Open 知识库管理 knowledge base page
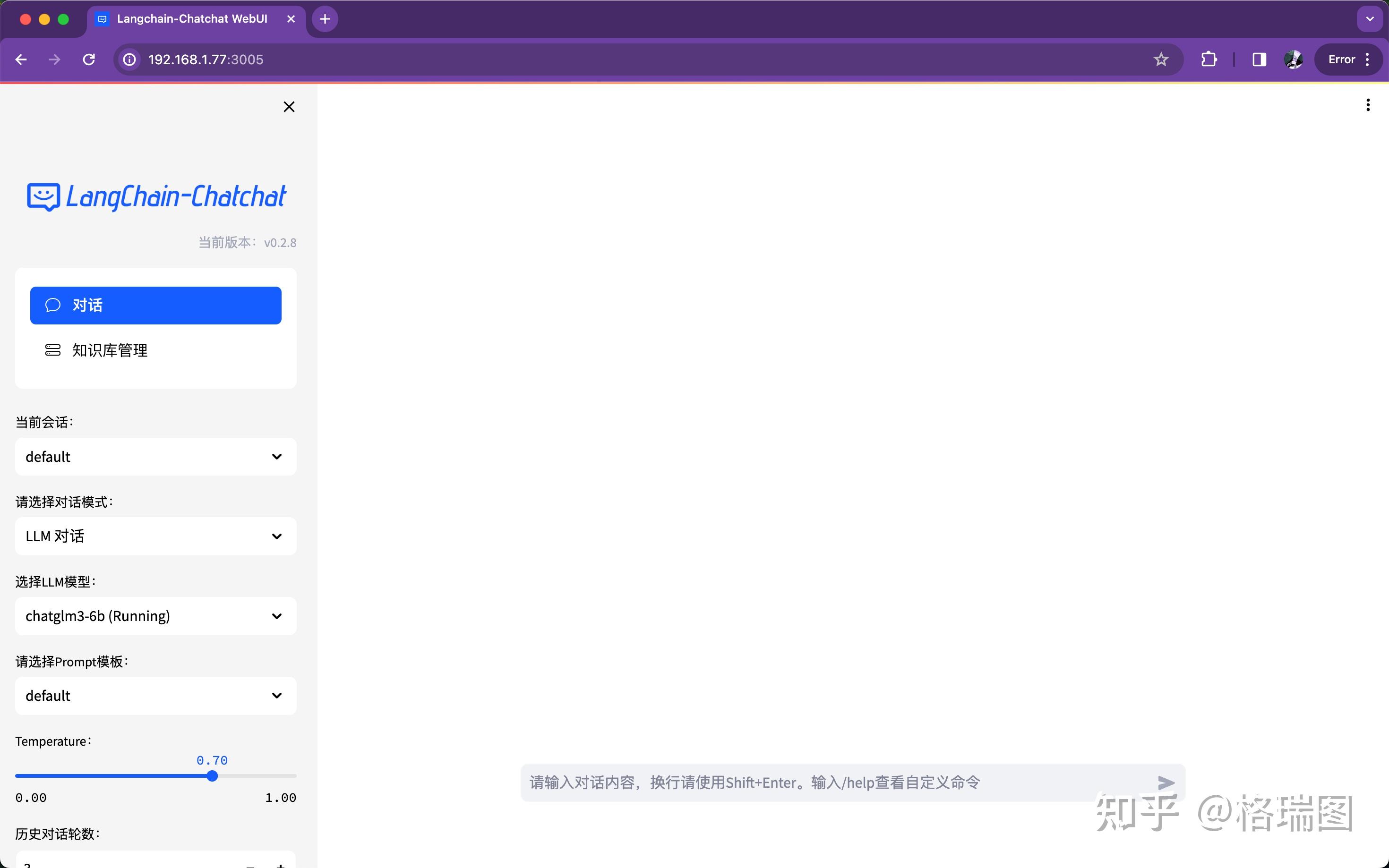This screenshot has height=868, width=1389. click(x=155, y=350)
